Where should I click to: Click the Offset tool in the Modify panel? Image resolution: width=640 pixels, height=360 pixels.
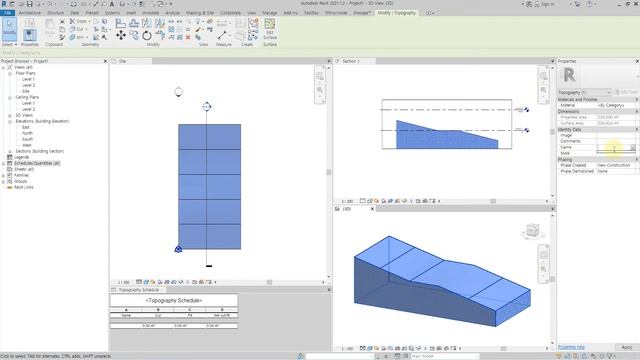click(x=134, y=23)
